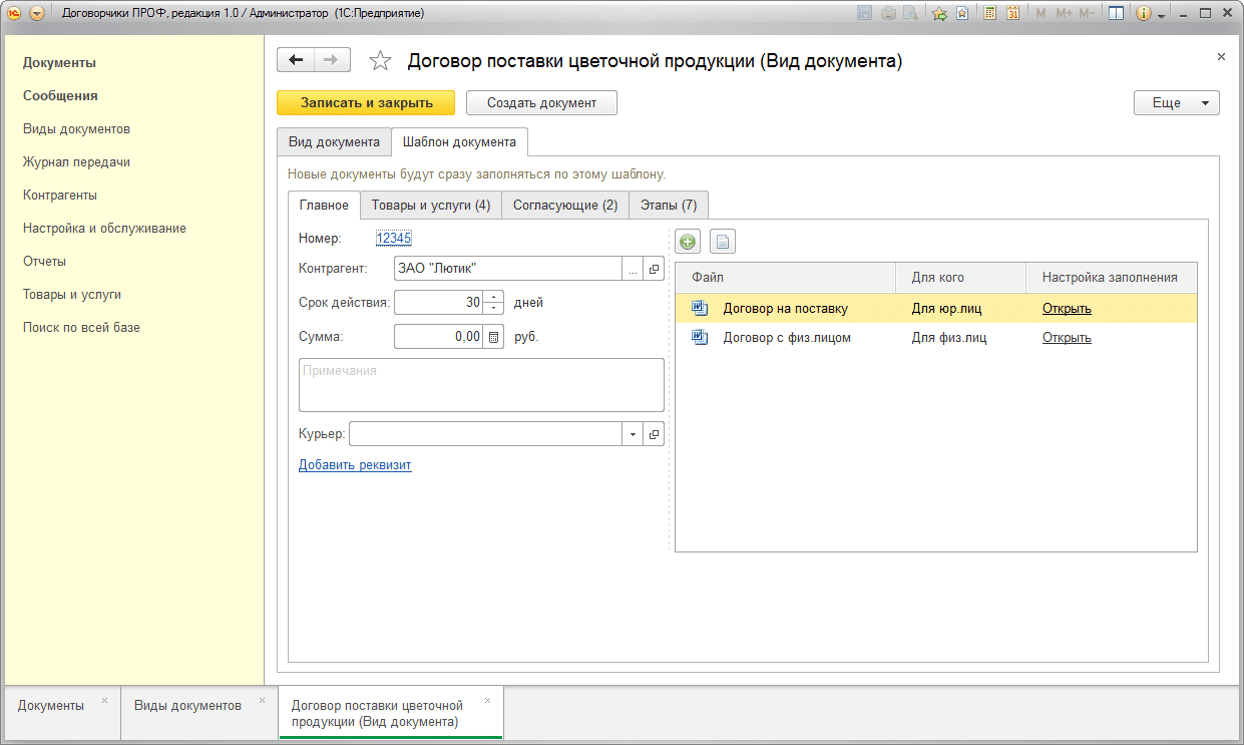Click the open-form icon next to Контрагент field

(655, 269)
